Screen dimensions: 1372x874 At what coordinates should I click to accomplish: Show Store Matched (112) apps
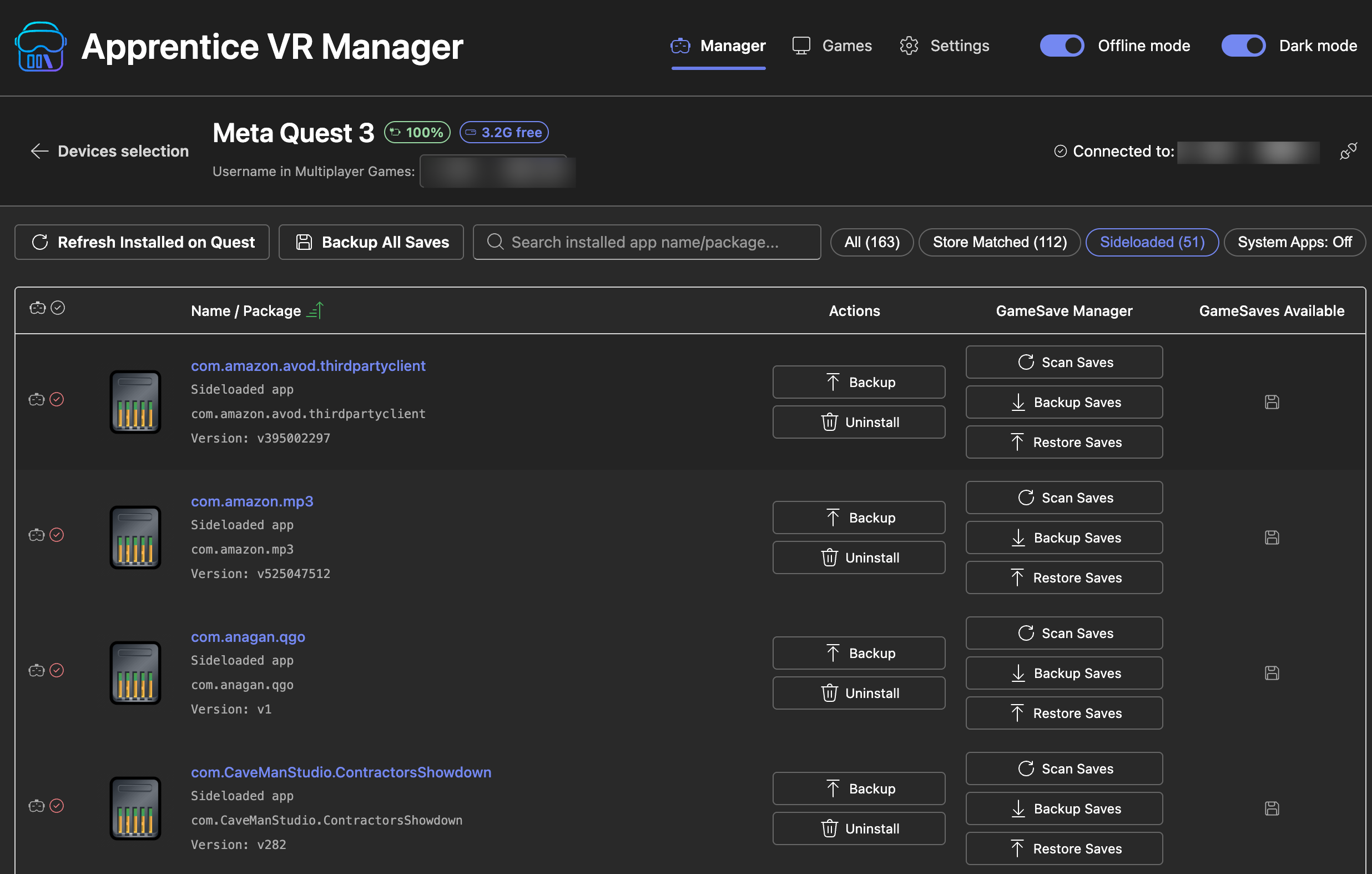click(1000, 242)
